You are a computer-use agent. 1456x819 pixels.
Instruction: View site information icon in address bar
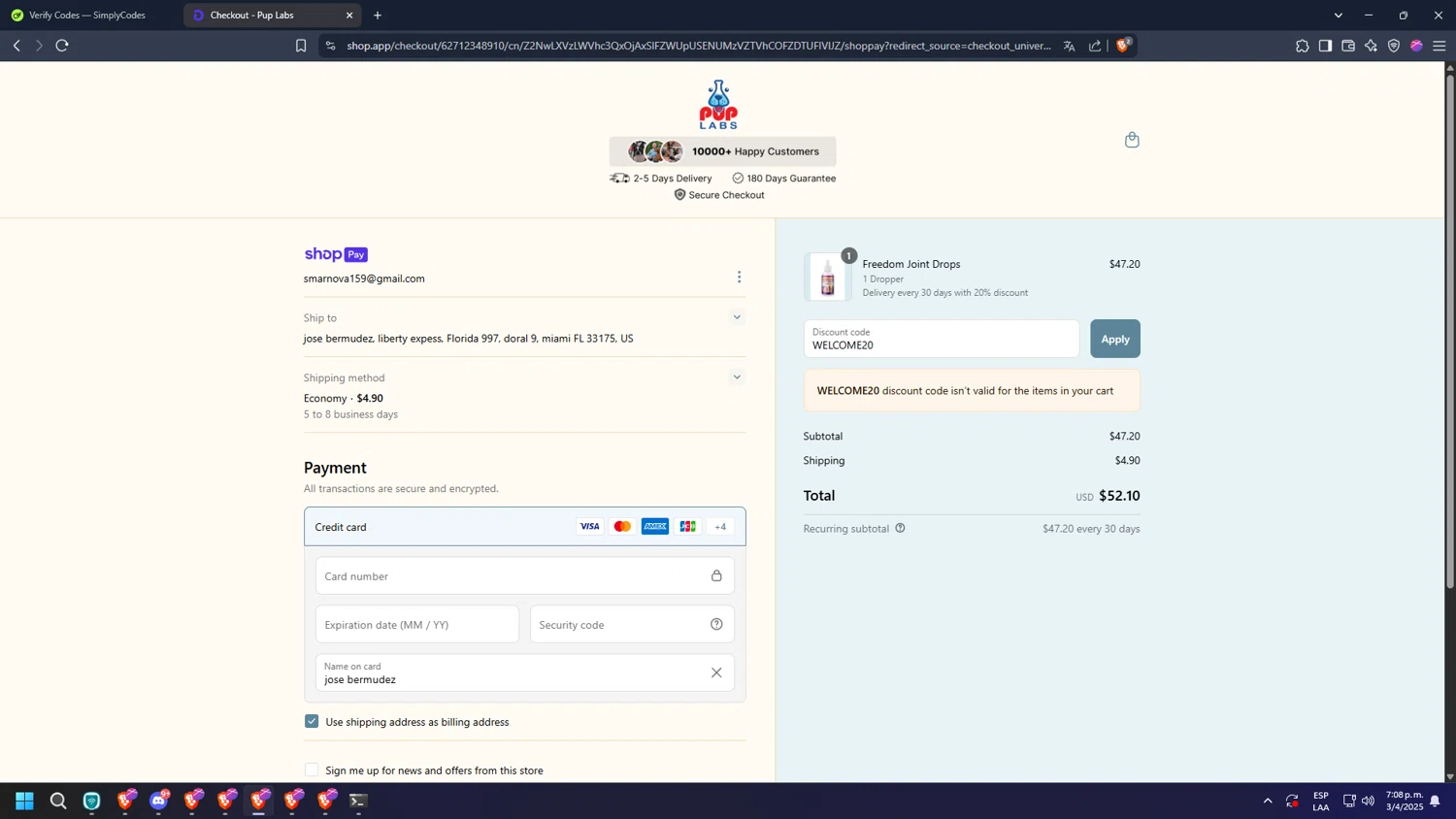(x=330, y=46)
